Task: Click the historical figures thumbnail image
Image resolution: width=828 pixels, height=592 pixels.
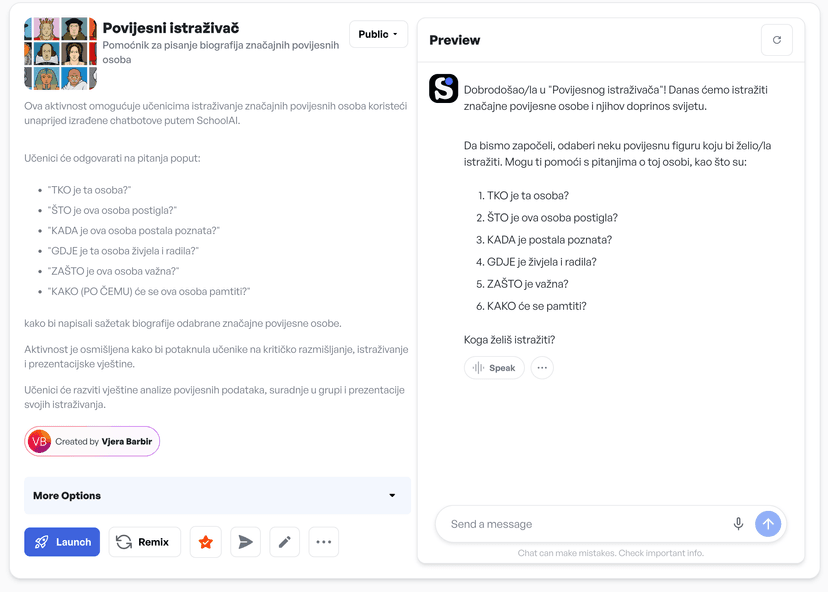Action: pyautogui.click(x=60, y=54)
